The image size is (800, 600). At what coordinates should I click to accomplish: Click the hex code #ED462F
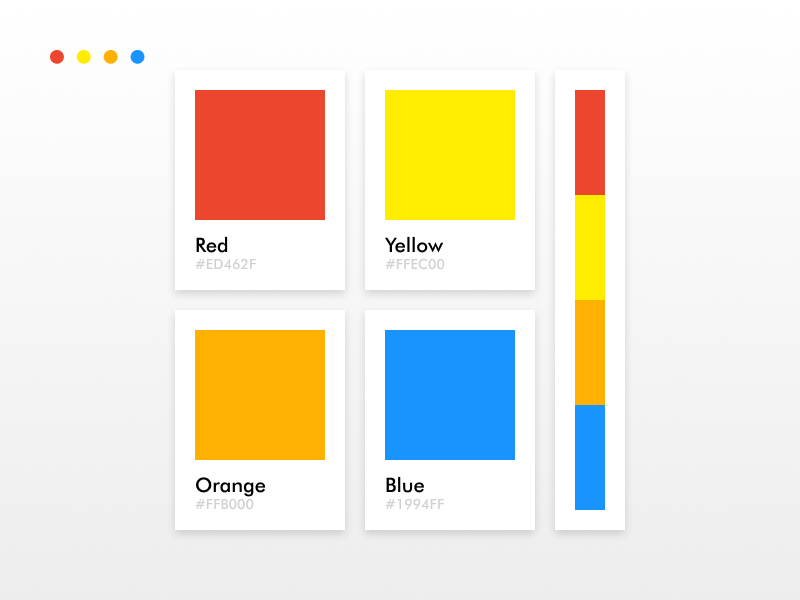(x=226, y=264)
